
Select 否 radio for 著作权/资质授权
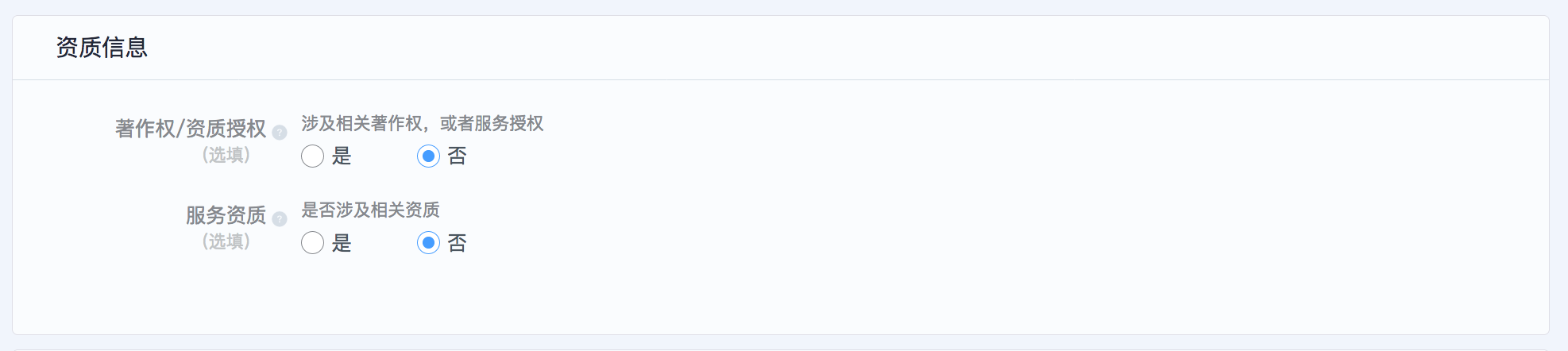(428, 156)
